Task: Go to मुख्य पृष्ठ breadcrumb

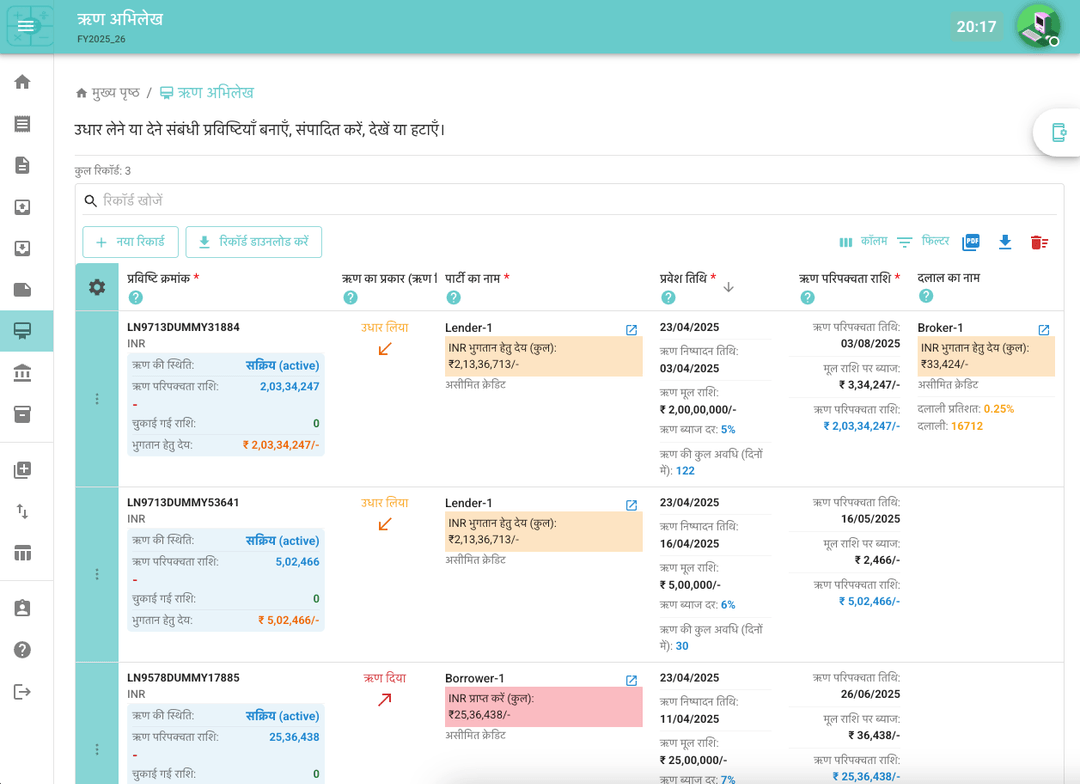Action: (108, 93)
